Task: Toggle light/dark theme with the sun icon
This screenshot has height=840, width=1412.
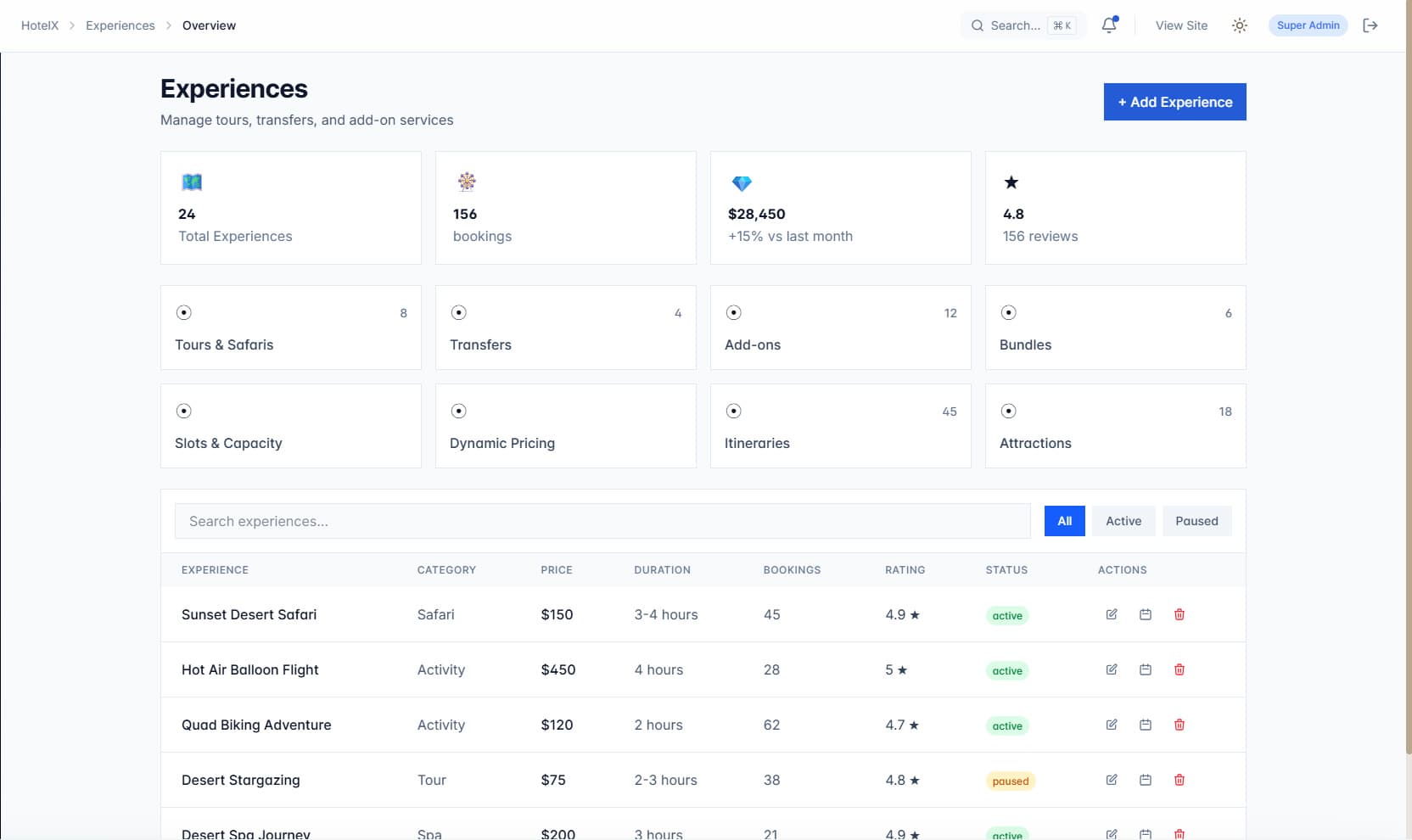Action: (1240, 25)
